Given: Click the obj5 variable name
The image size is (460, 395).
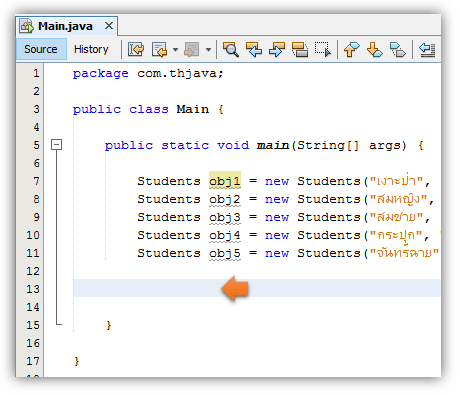Looking at the screenshot, I should (x=225, y=253).
